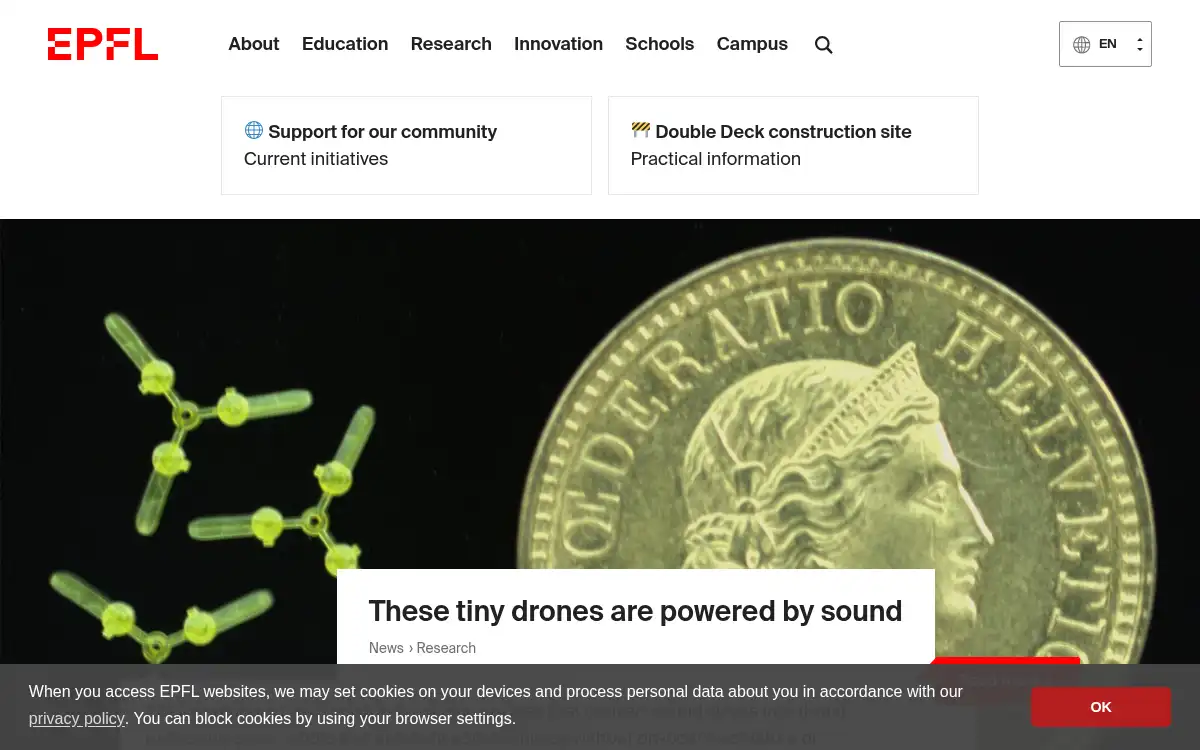Screen dimensions: 1200x750
Task: Open the Schools menu
Action: click(659, 44)
